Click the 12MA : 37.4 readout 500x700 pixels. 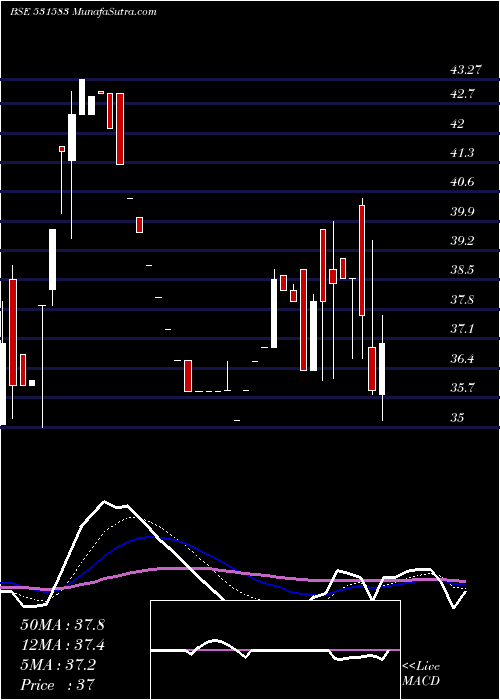(62, 645)
